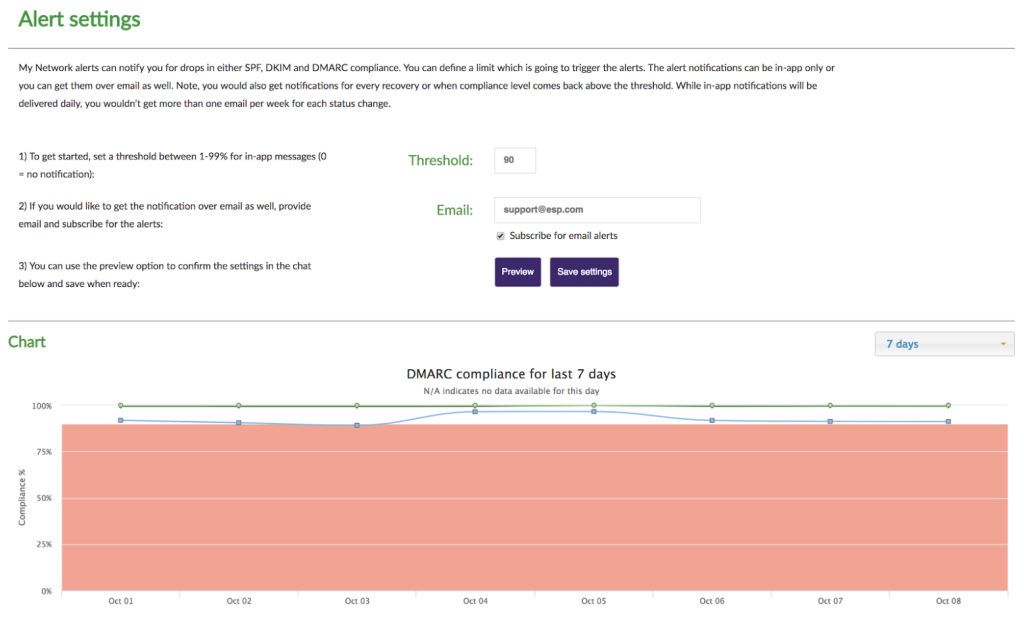Click the 'Subscribe for email alerts' label text
1024x618 pixels.
pos(563,236)
